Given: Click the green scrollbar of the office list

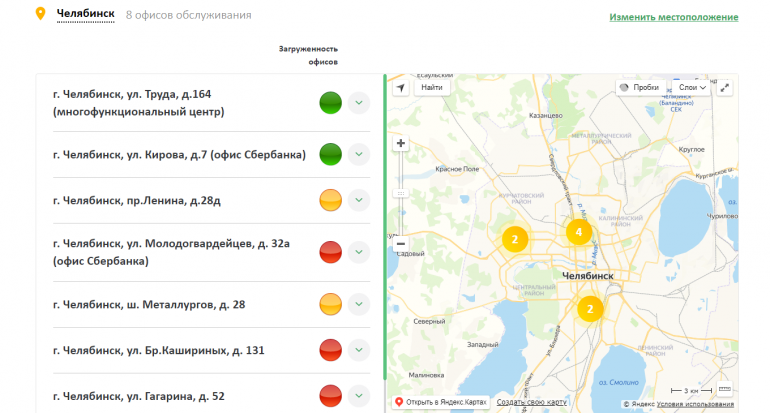Looking at the screenshot, I should [385, 227].
